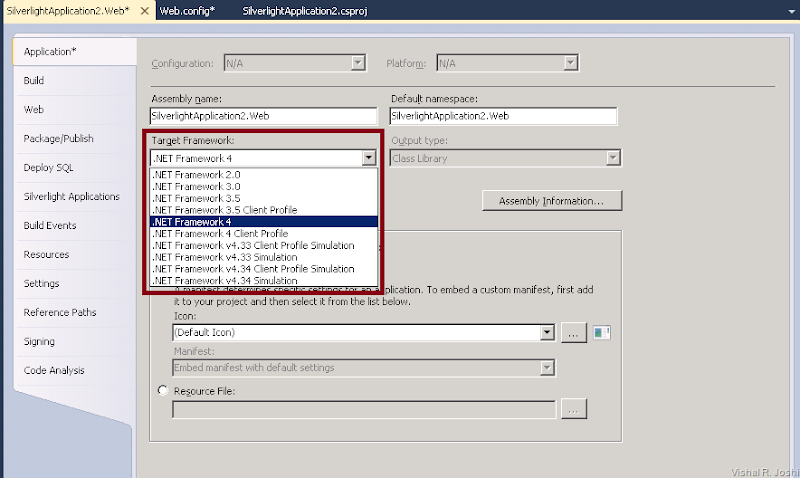Expand the Platform dropdown
This screenshot has height=478, width=800.
pos(571,63)
